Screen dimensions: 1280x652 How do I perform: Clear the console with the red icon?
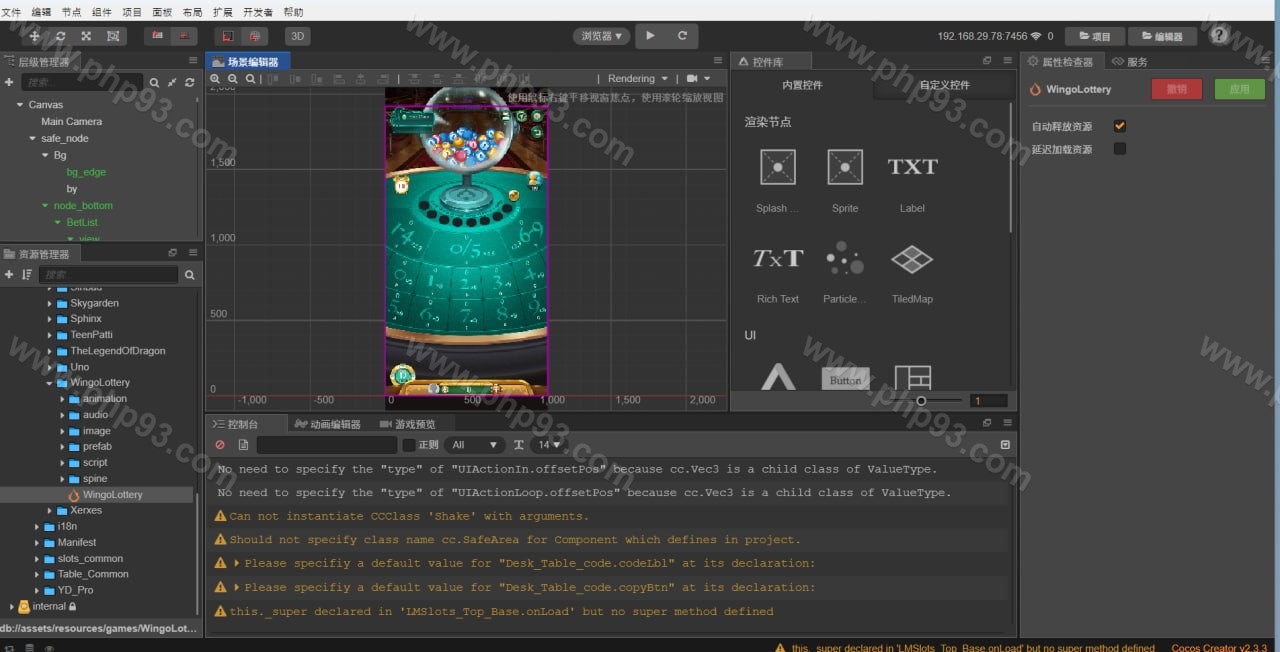tap(220, 445)
